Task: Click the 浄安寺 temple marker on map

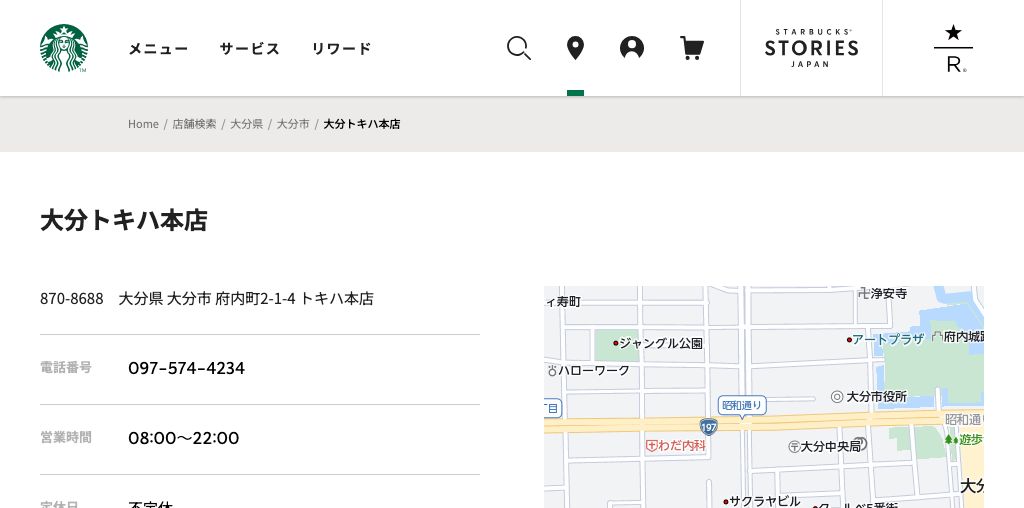Action: tap(882, 294)
